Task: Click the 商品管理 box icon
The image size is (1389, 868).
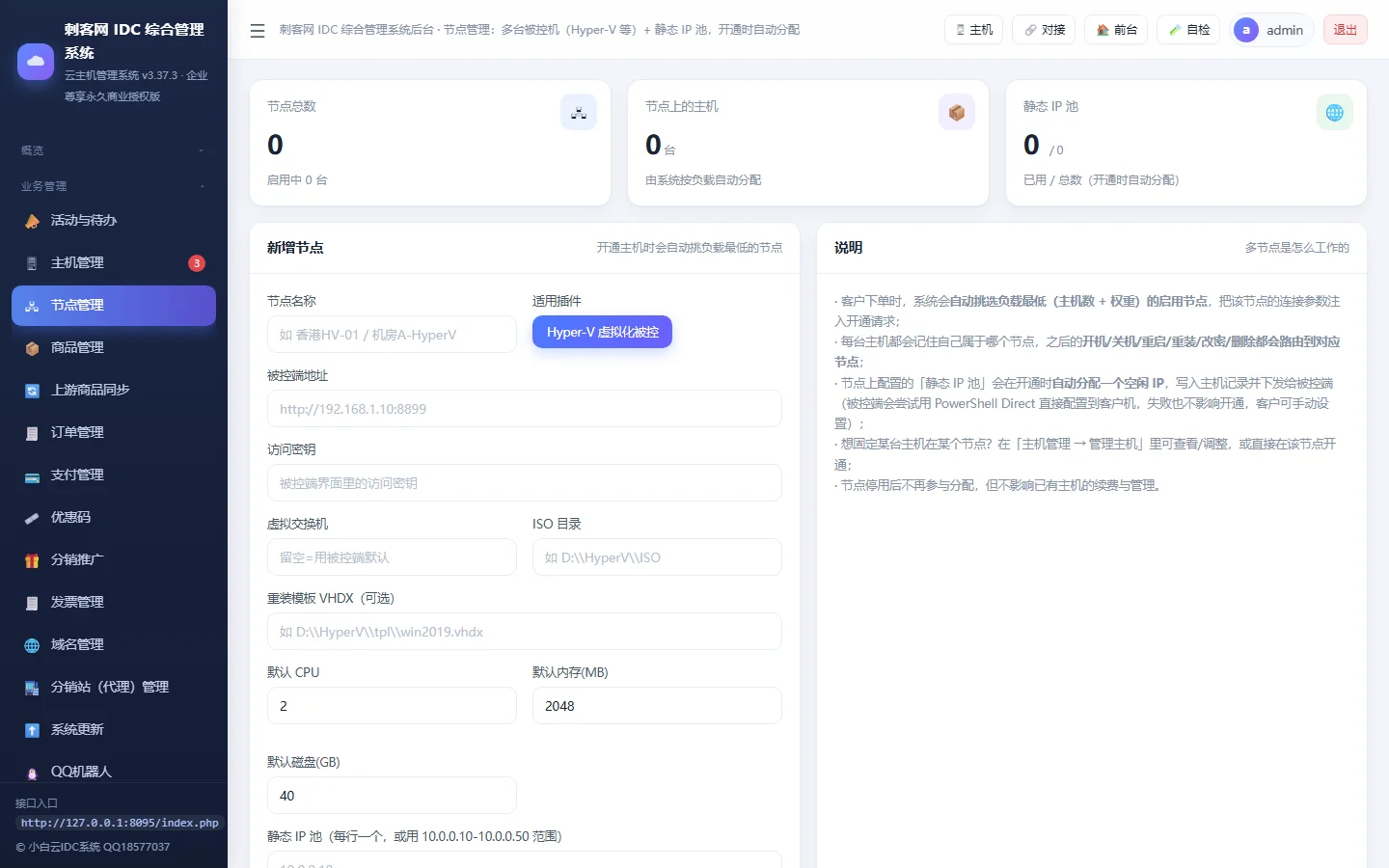Action: [x=32, y=348]
